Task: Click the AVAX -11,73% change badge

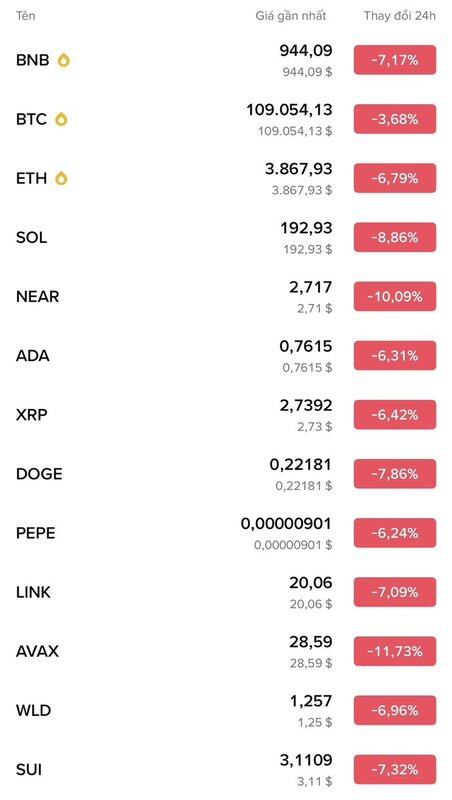Action: pos(395,652)
